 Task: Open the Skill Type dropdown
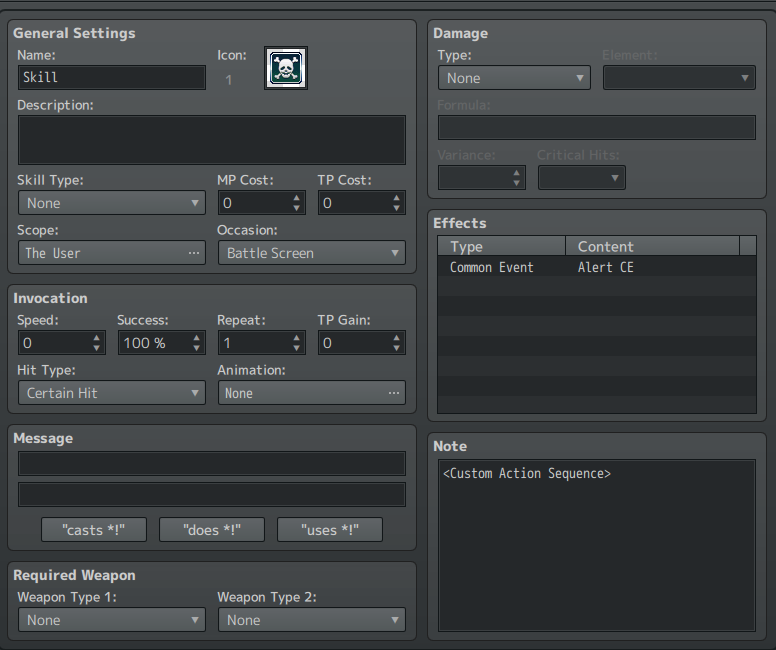[112, 203]
